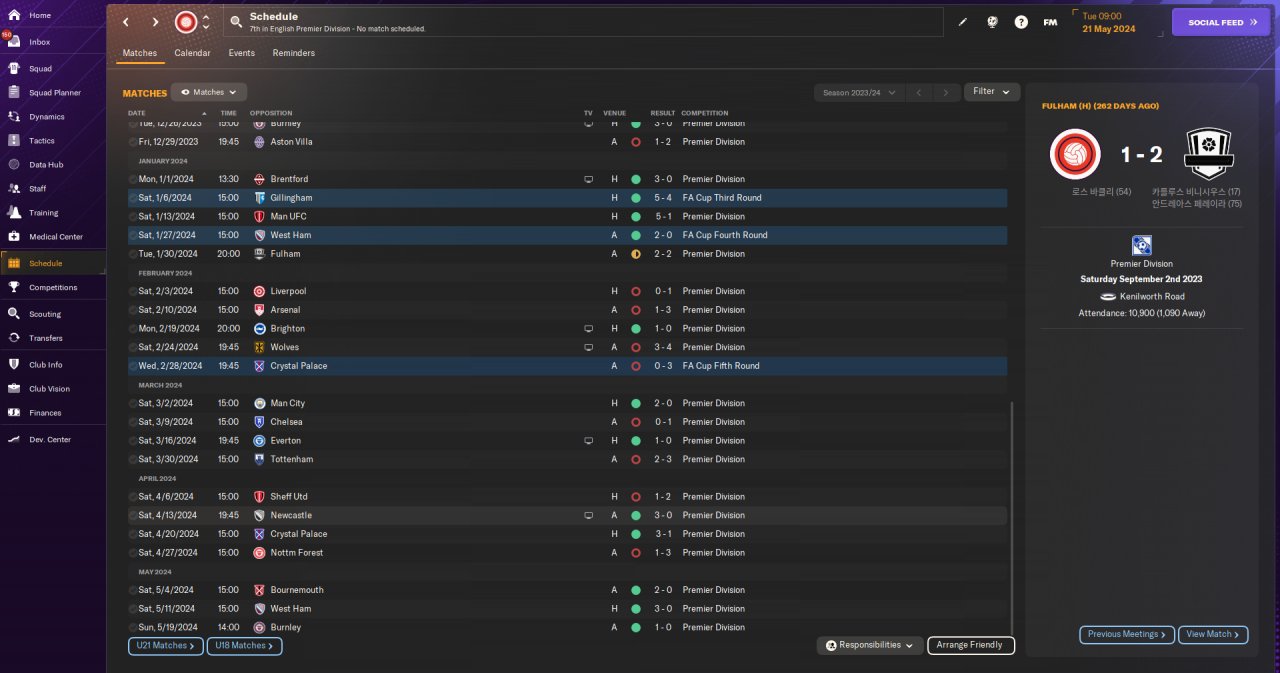Screen dimensions: 1280x673
Task: Toggle reminder circle for Everton match
Action: click(x=133, y=441)
